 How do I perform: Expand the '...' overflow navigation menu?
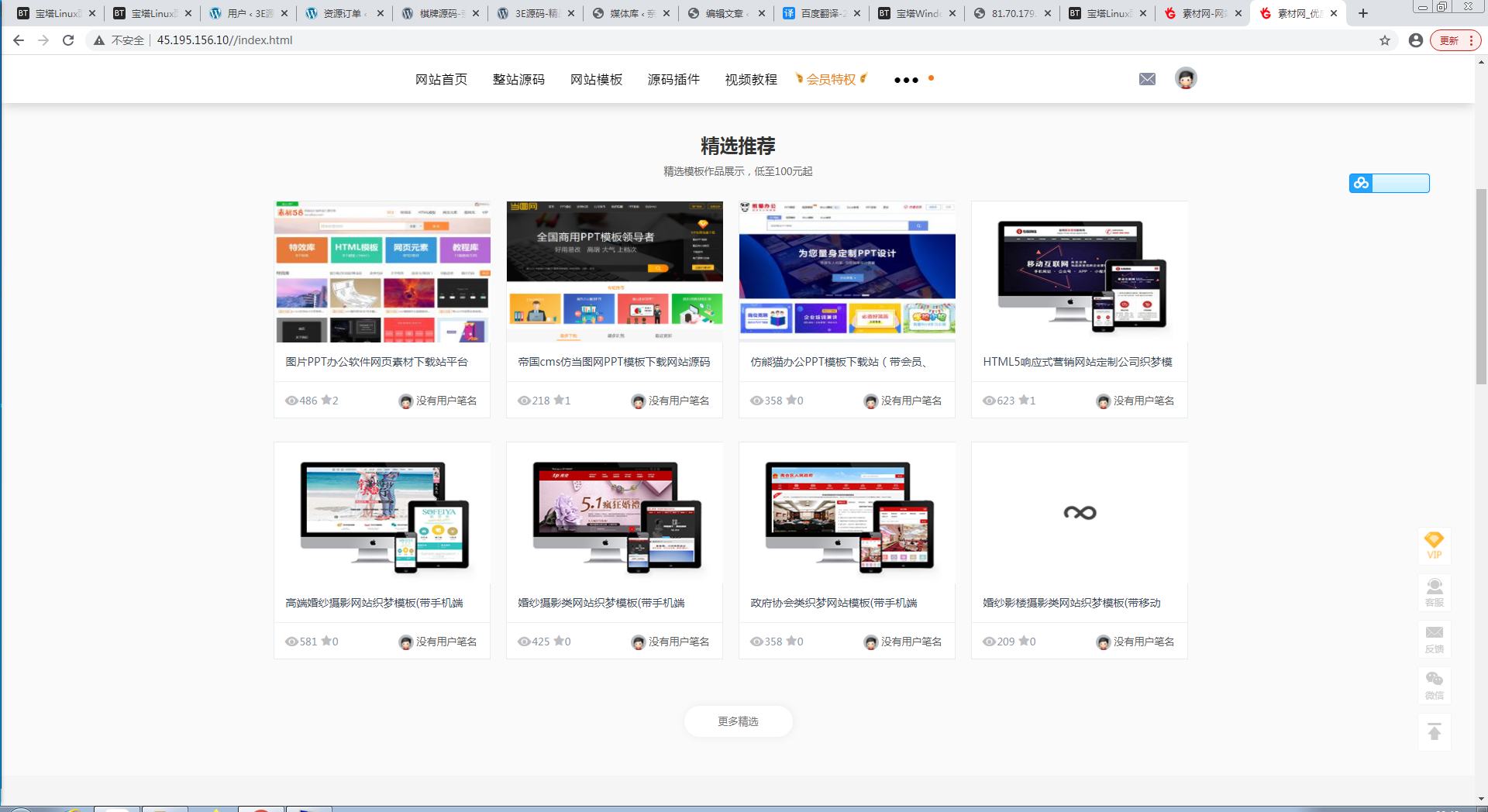click(905, 80)
